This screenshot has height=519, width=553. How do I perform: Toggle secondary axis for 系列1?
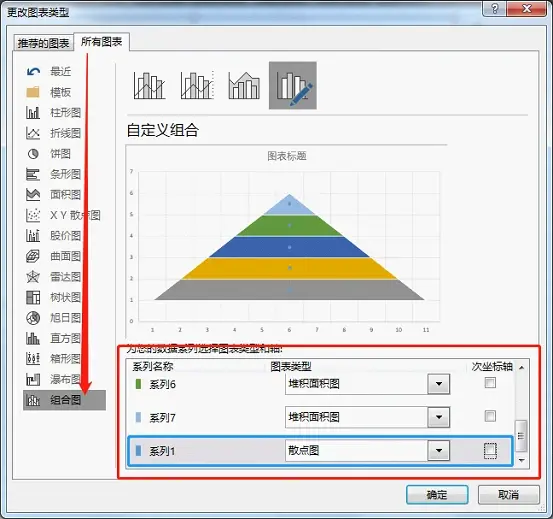[490, 451]
